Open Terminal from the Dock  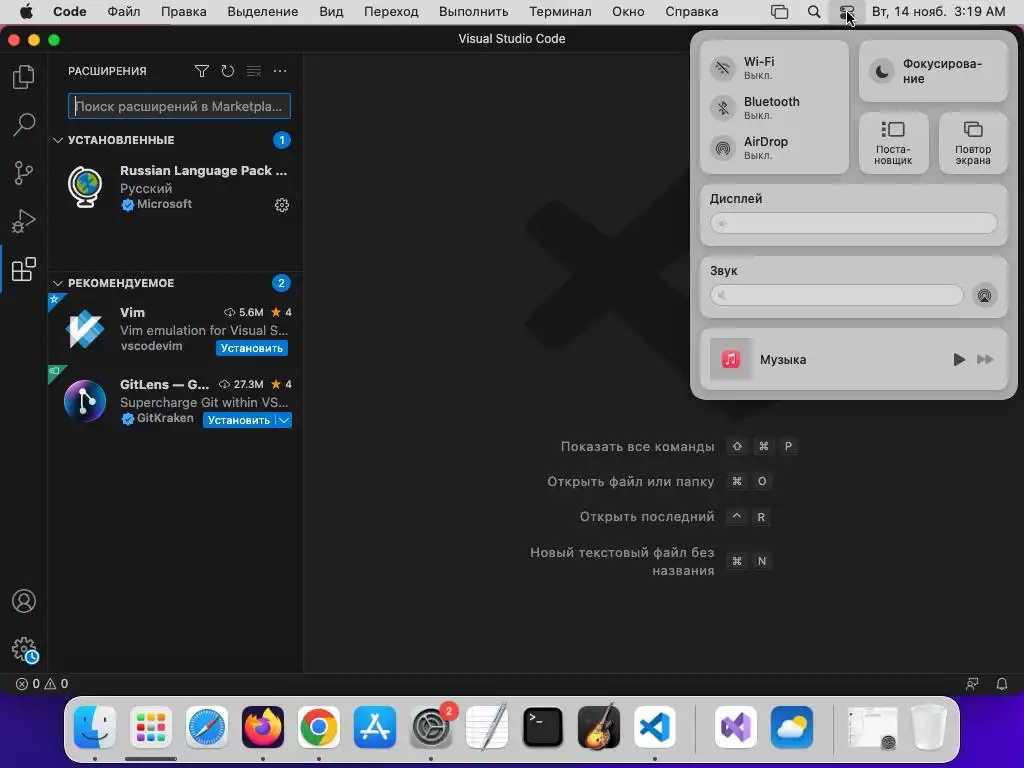click(x=543, y=727)
